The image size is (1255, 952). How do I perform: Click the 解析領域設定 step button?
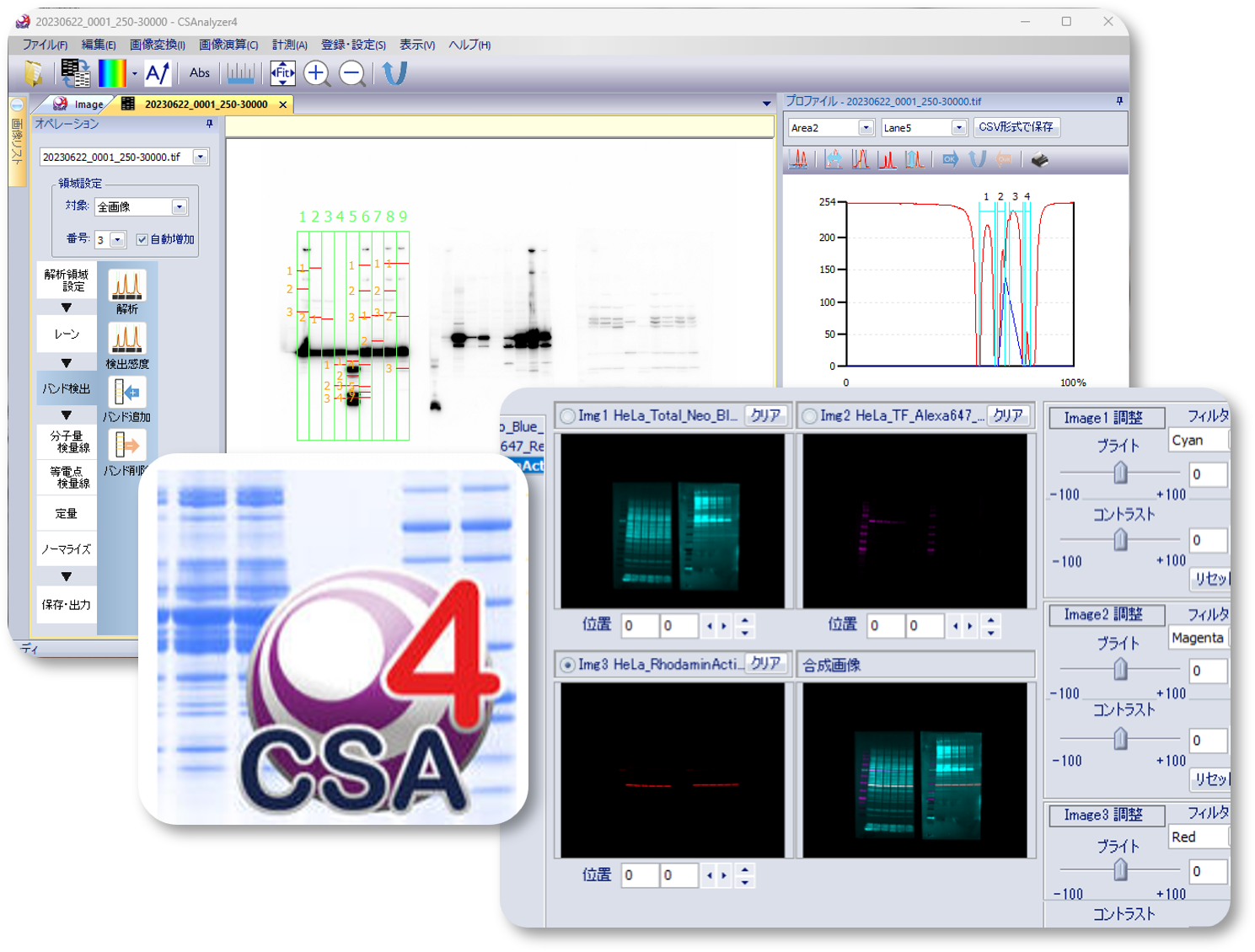[x=67, y=281]
